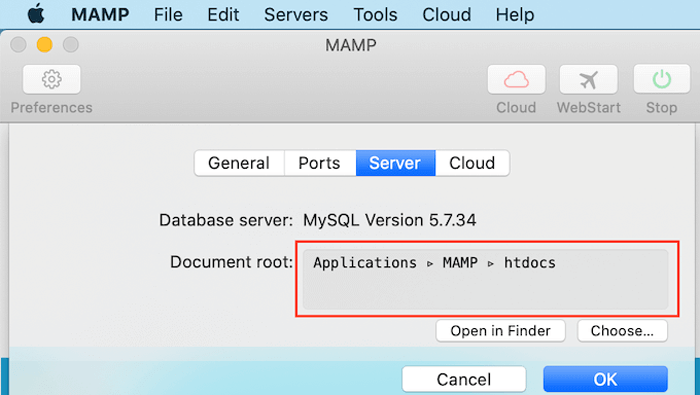Open the Edit menu
Screen dimensions: 700x395
click(223, 15)
